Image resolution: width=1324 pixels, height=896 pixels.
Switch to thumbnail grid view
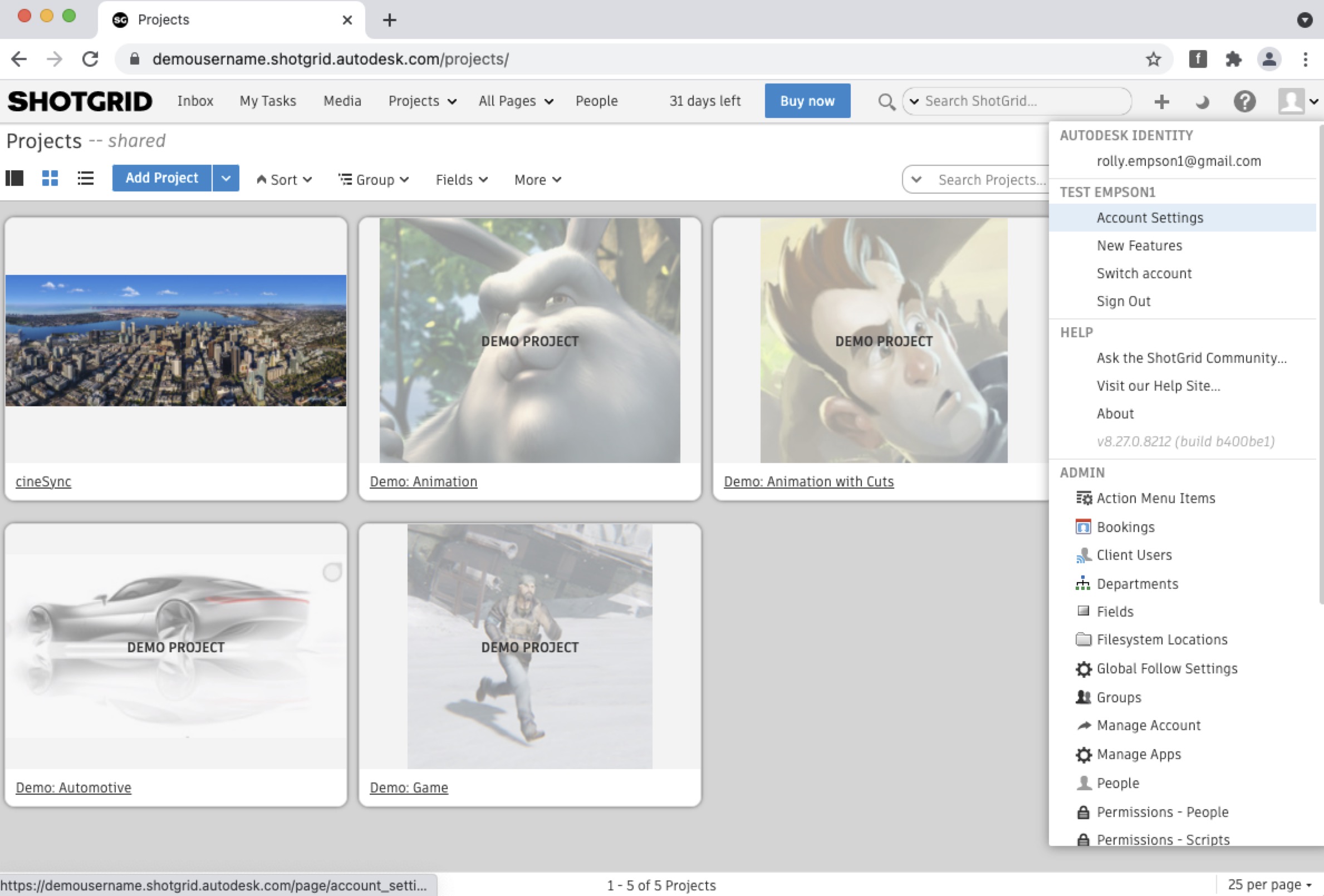click(50, 179)
